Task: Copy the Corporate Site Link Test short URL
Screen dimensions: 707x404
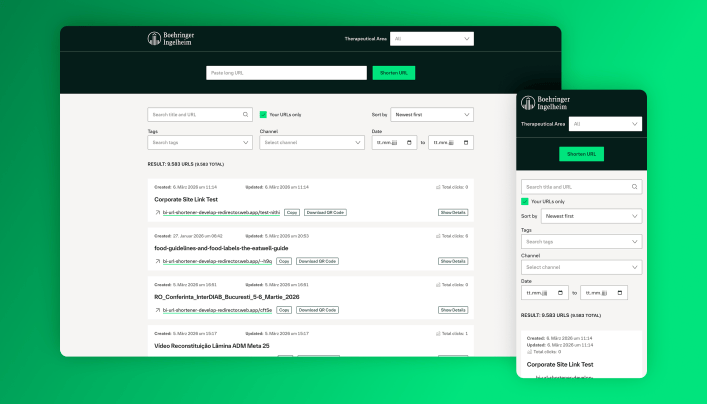Action: [x=292, y=212]
